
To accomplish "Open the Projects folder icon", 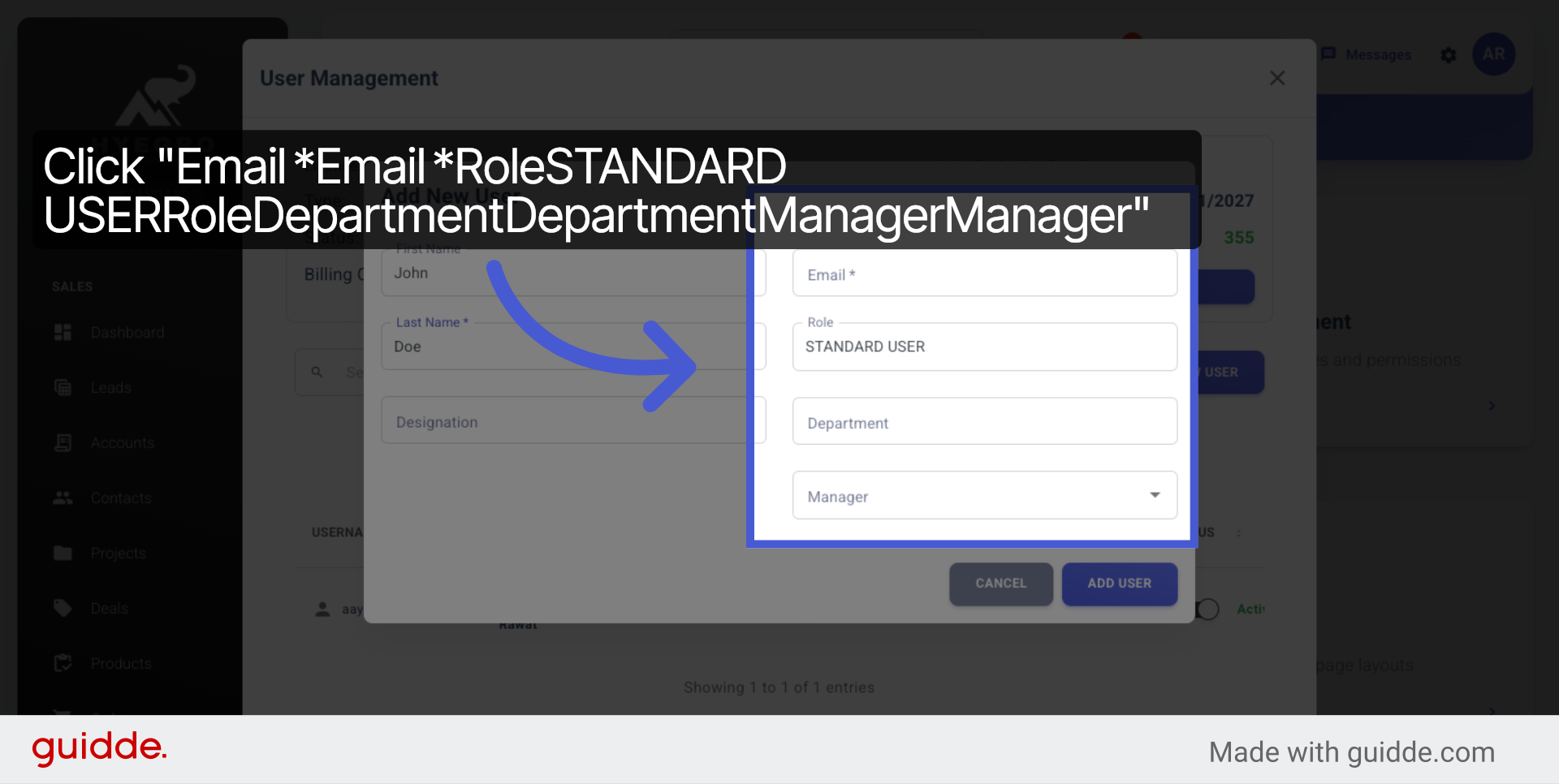I will tap(63, 553).
